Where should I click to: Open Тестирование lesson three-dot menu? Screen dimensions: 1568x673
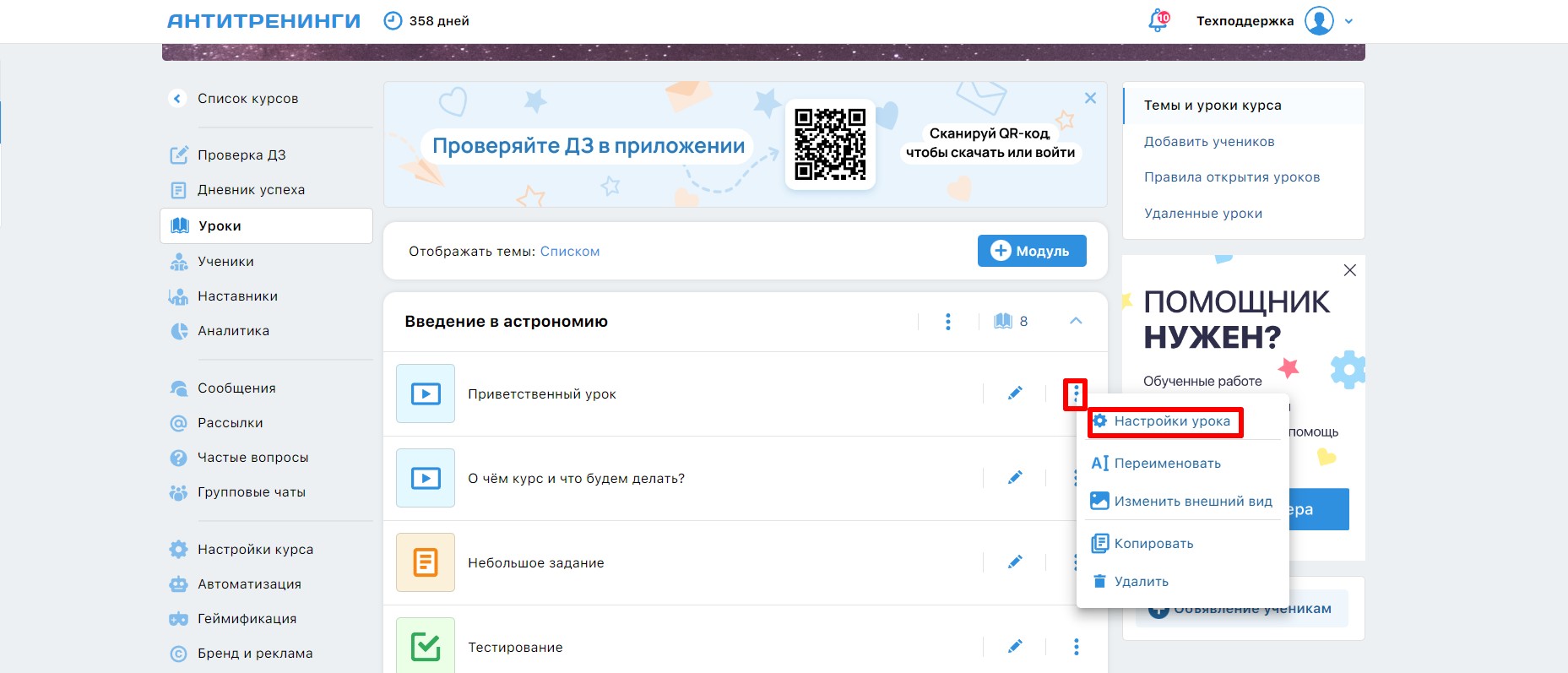(x=1076, y=647)
